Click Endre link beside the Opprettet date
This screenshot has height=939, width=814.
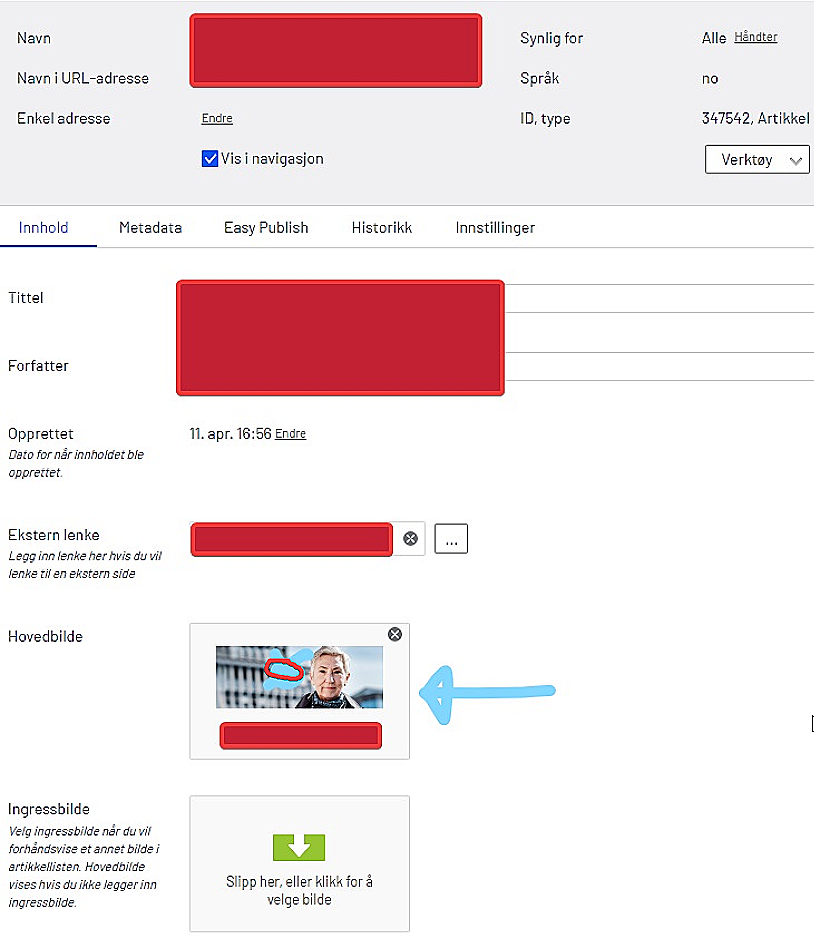(290, 434)
